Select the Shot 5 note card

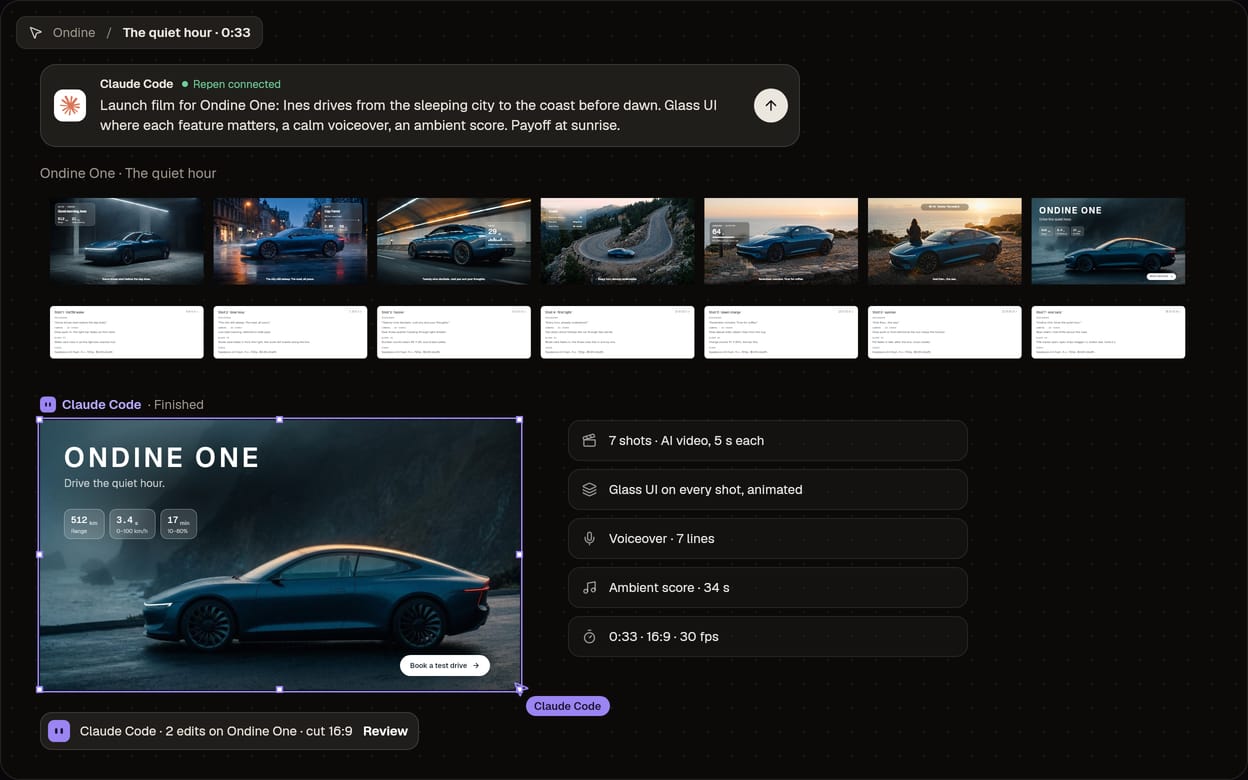tap(781, 332)
